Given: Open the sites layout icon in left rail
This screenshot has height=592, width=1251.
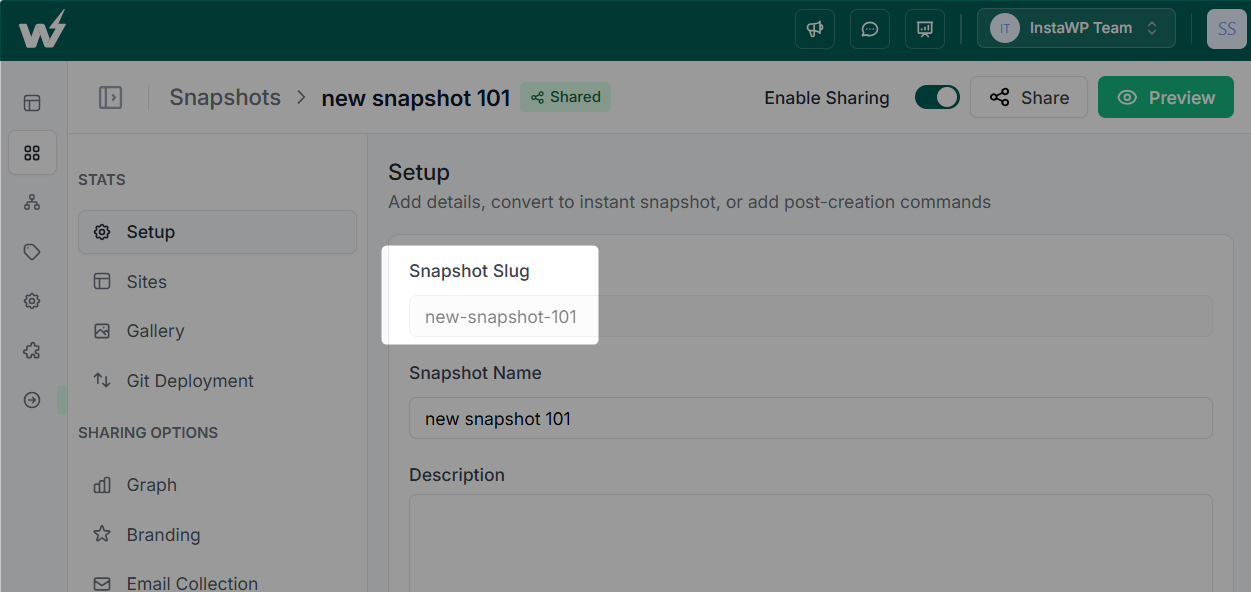Looking at the screenshot, I should click(32, 103).
